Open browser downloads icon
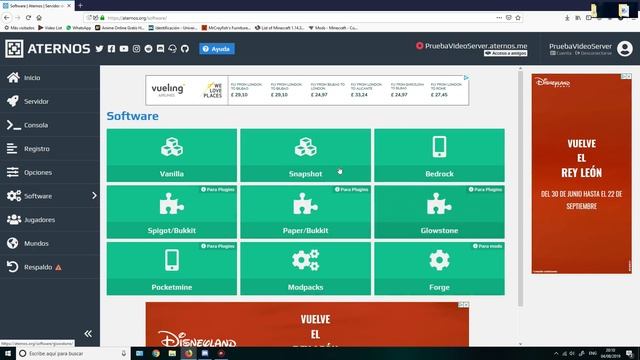Image resolution: width=640 pixels, height=360 pixels. point(567,18)
